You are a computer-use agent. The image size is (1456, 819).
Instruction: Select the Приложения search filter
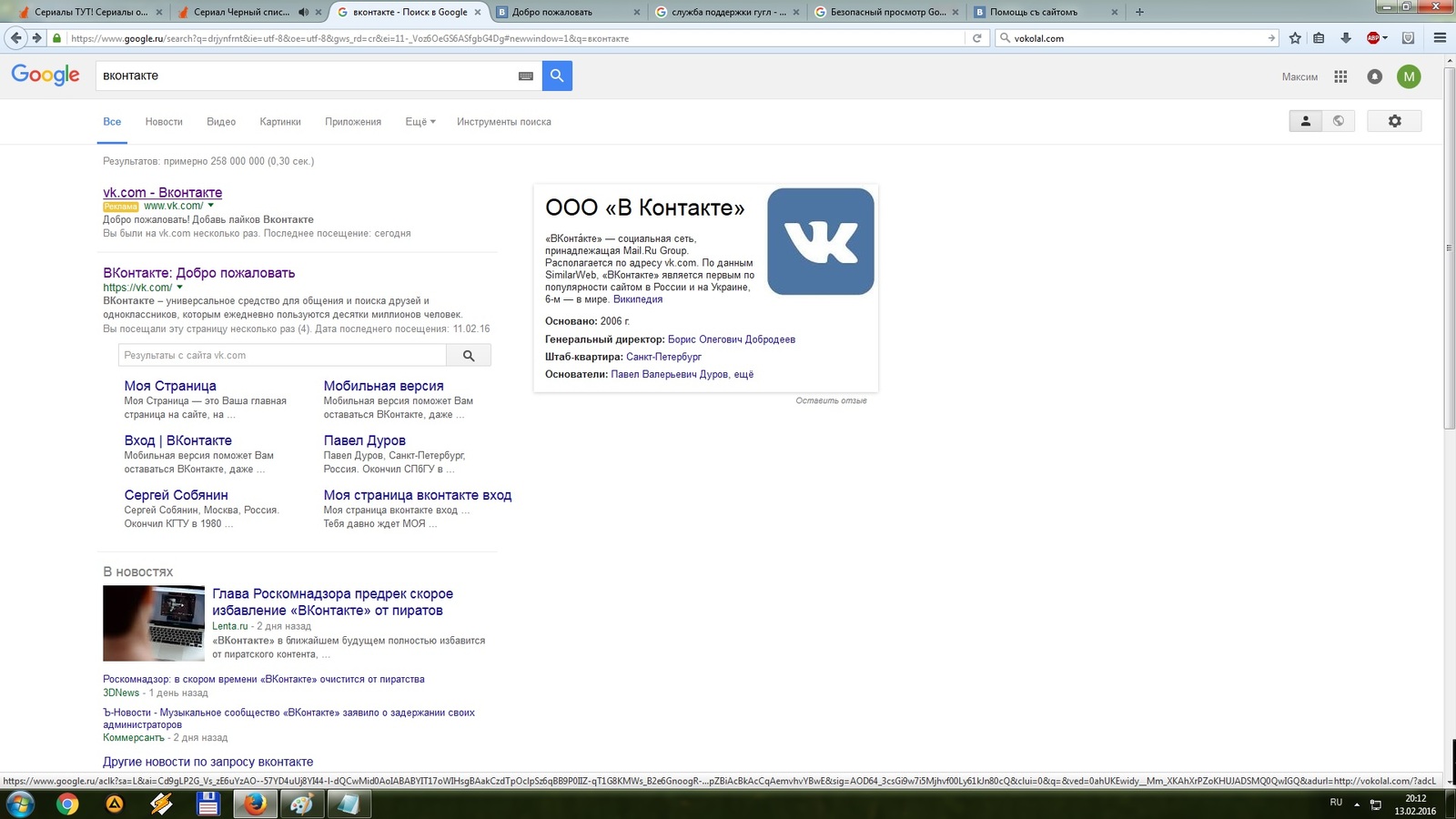point(353,122)
